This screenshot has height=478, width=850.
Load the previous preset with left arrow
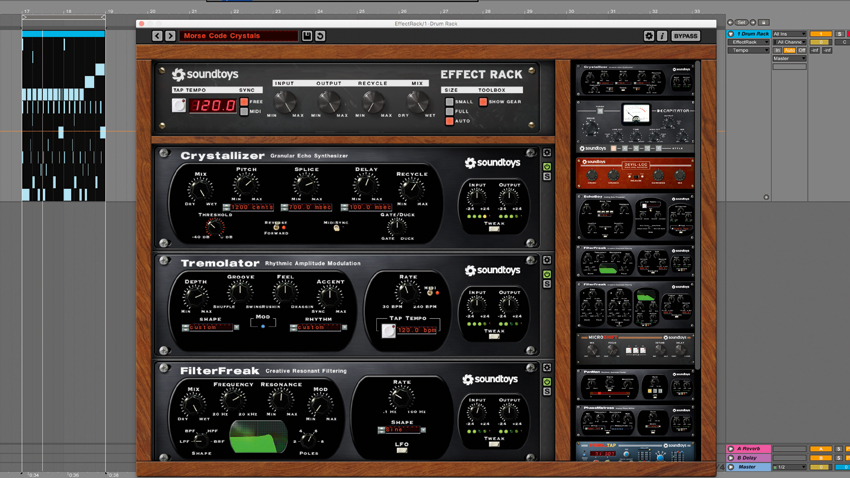click(157, 36)
